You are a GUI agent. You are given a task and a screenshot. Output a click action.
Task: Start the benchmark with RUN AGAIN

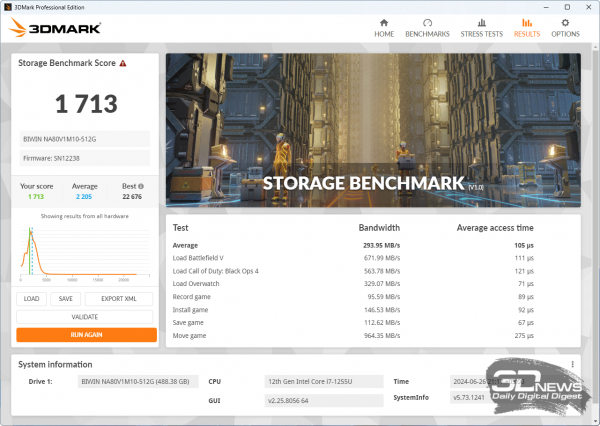pos(86,335)
